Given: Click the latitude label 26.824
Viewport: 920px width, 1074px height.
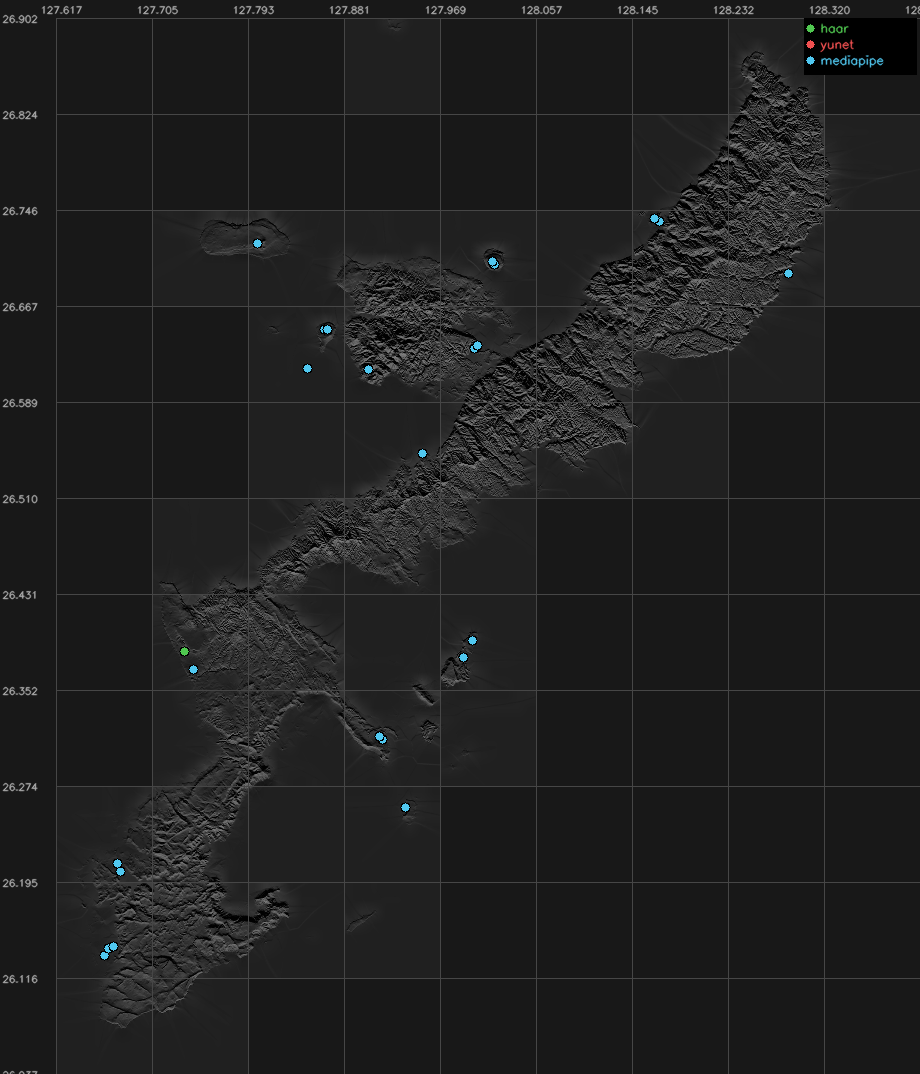Looking at the screenshot, I should click(x=20, y=115).
